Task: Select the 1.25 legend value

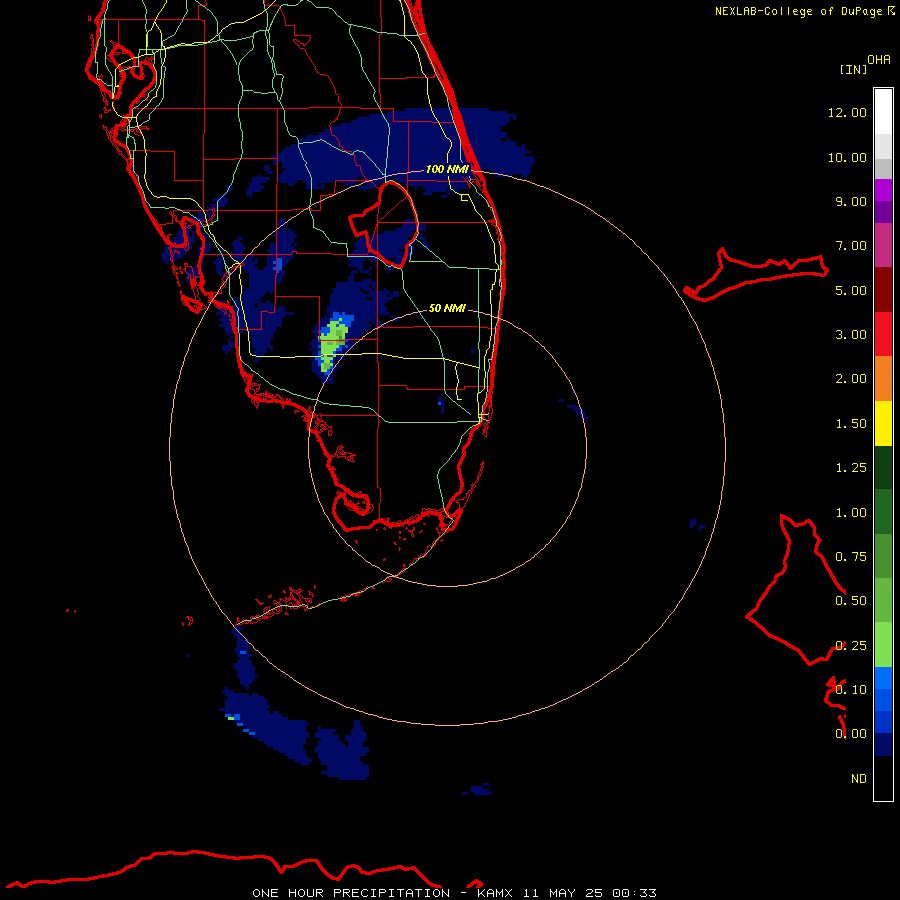Action: click(851, 468)
